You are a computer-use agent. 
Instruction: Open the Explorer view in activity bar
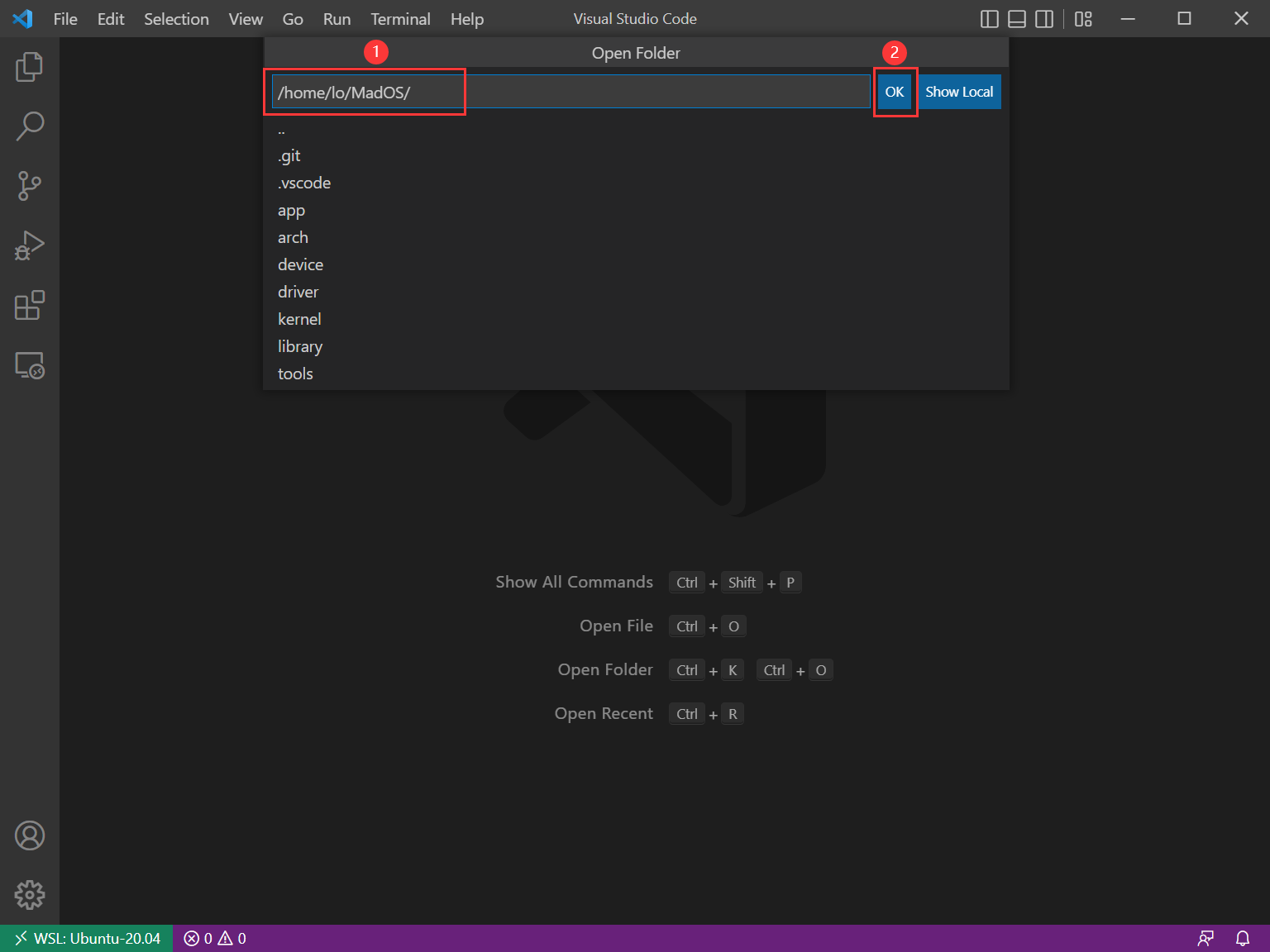click(30, 67)
